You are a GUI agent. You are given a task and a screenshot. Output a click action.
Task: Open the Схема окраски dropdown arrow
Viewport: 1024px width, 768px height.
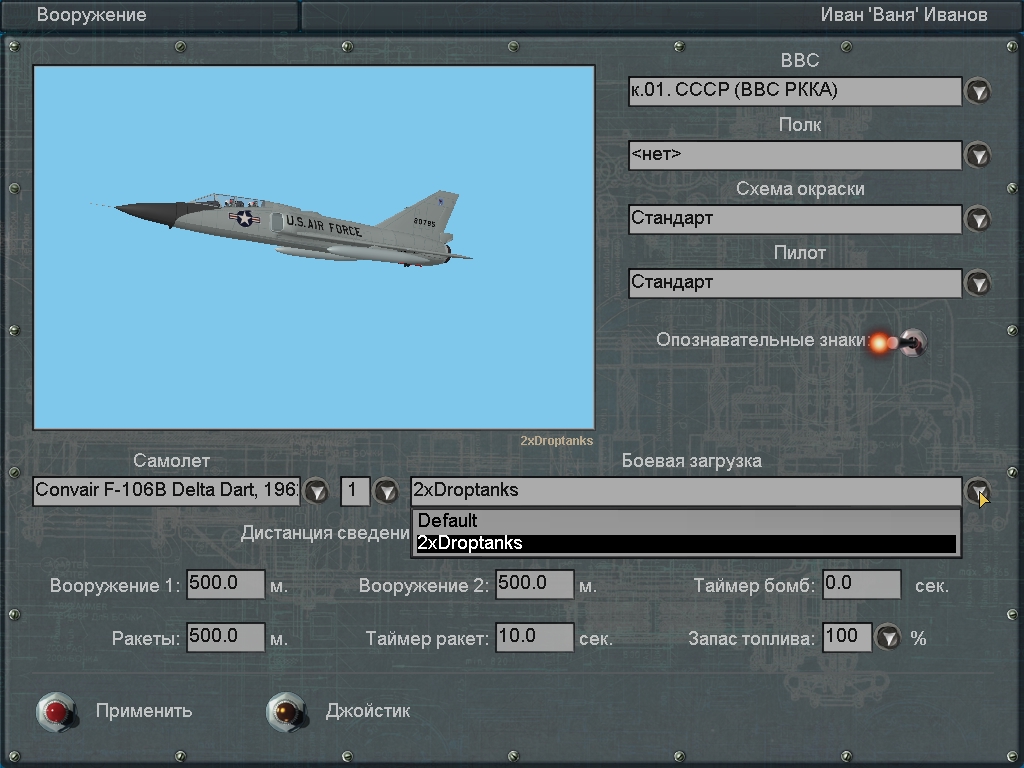coord(977,219)
